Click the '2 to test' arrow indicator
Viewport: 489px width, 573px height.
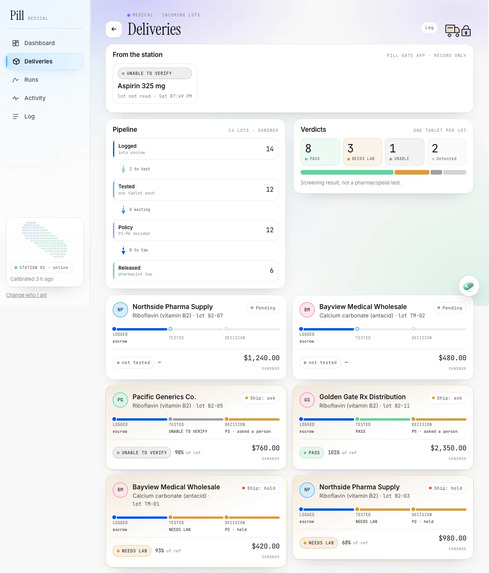click(136, 169)
